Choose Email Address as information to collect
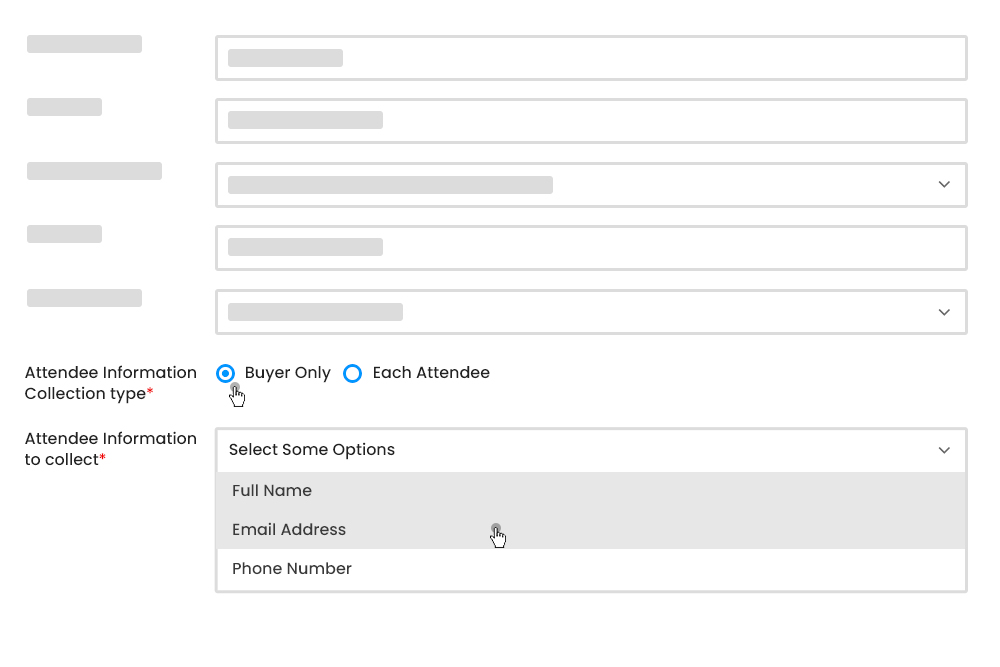This screenshot has width=1000, height=667. click(289, 529)
